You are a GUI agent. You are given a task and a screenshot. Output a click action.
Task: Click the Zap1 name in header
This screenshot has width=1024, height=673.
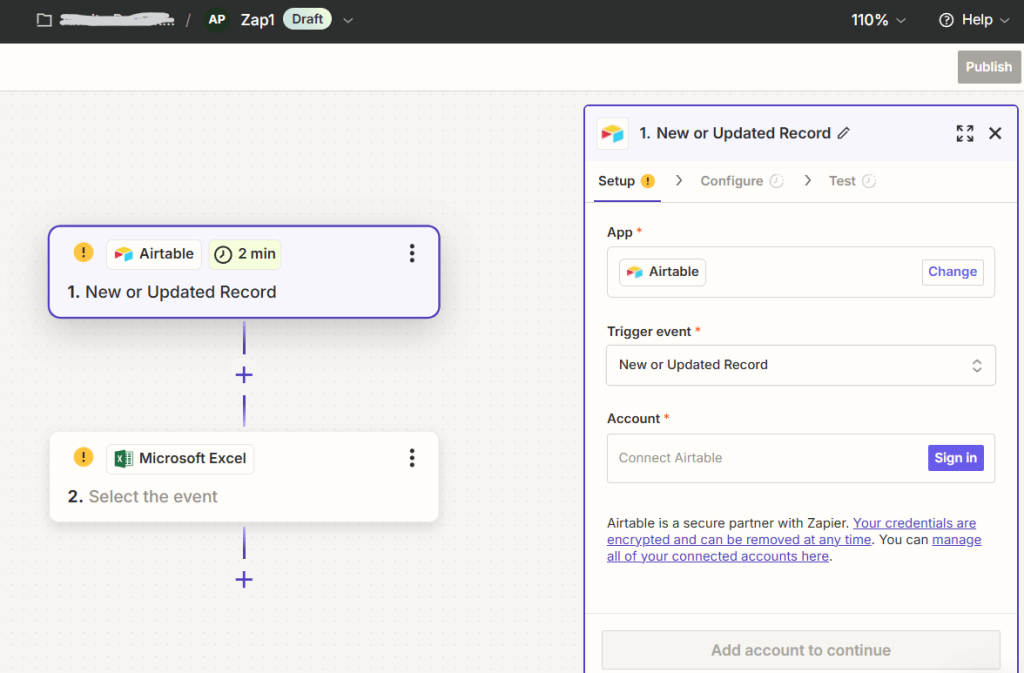[257, 20]
